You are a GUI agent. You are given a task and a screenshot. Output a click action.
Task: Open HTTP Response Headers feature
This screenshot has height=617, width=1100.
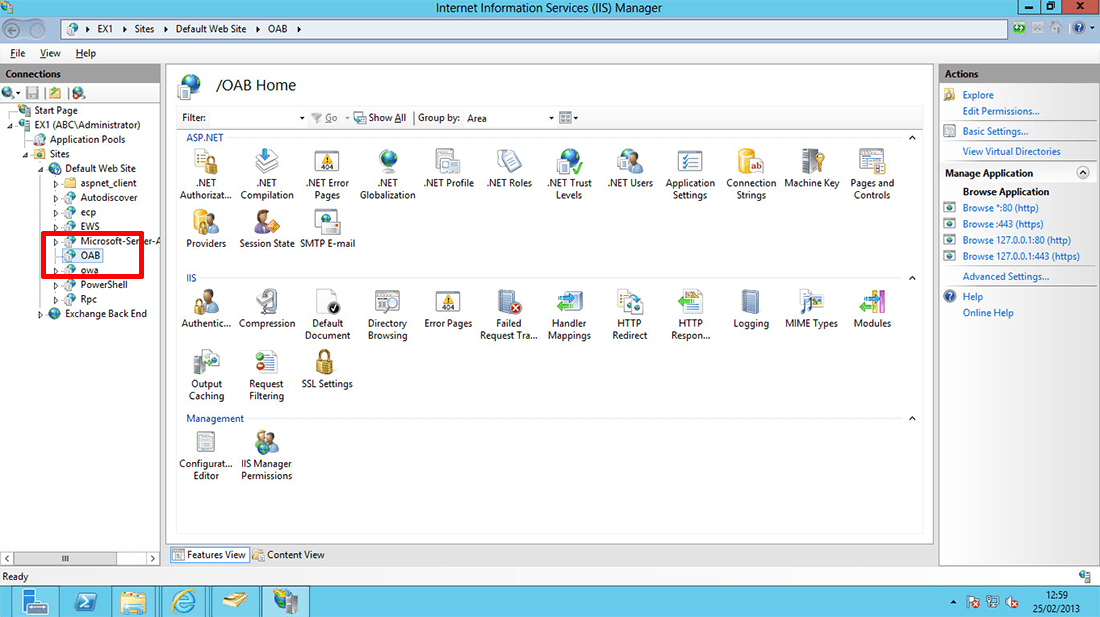(x=690, y=315)
